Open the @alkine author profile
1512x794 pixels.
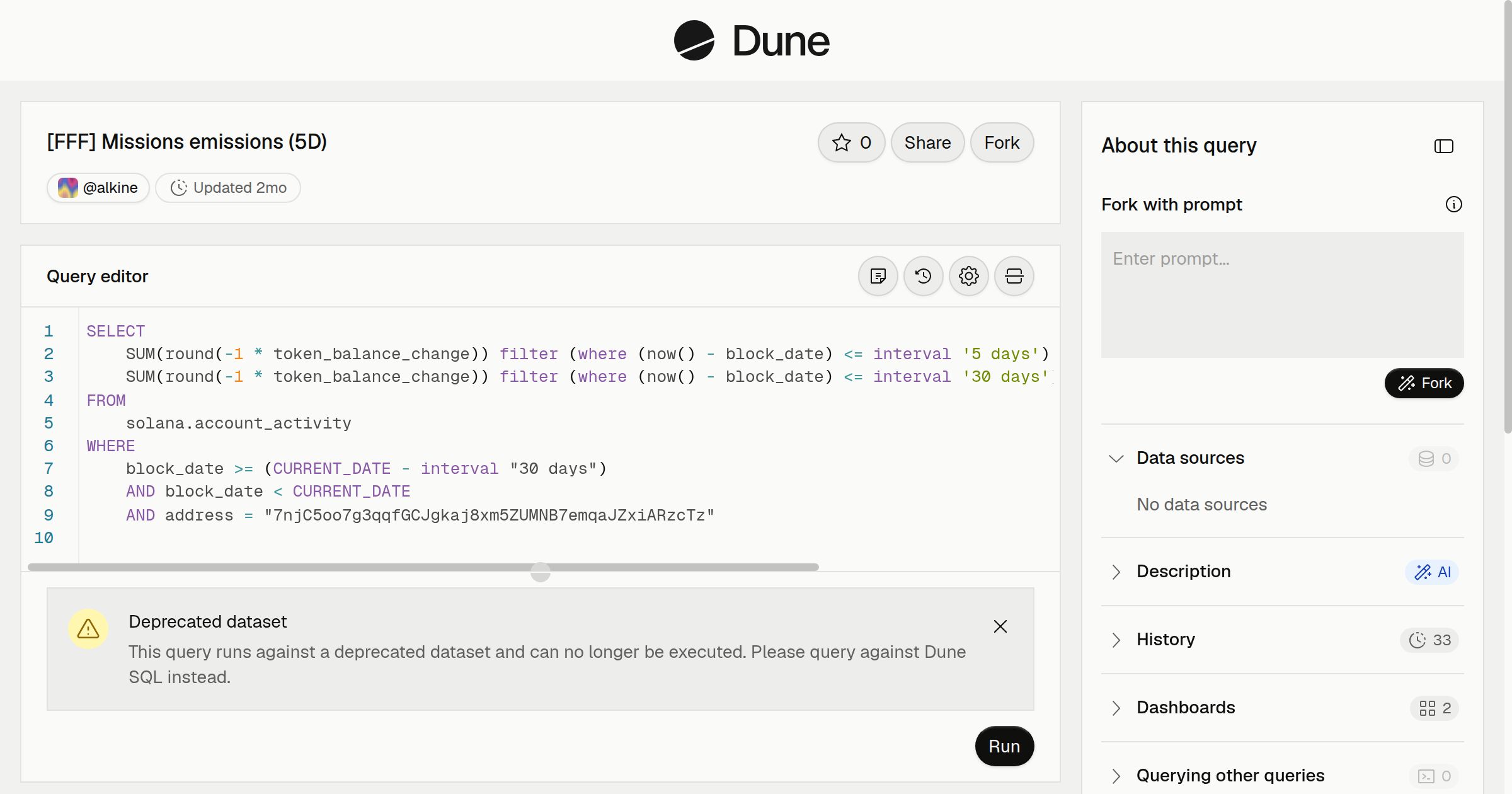pos(98,188)
